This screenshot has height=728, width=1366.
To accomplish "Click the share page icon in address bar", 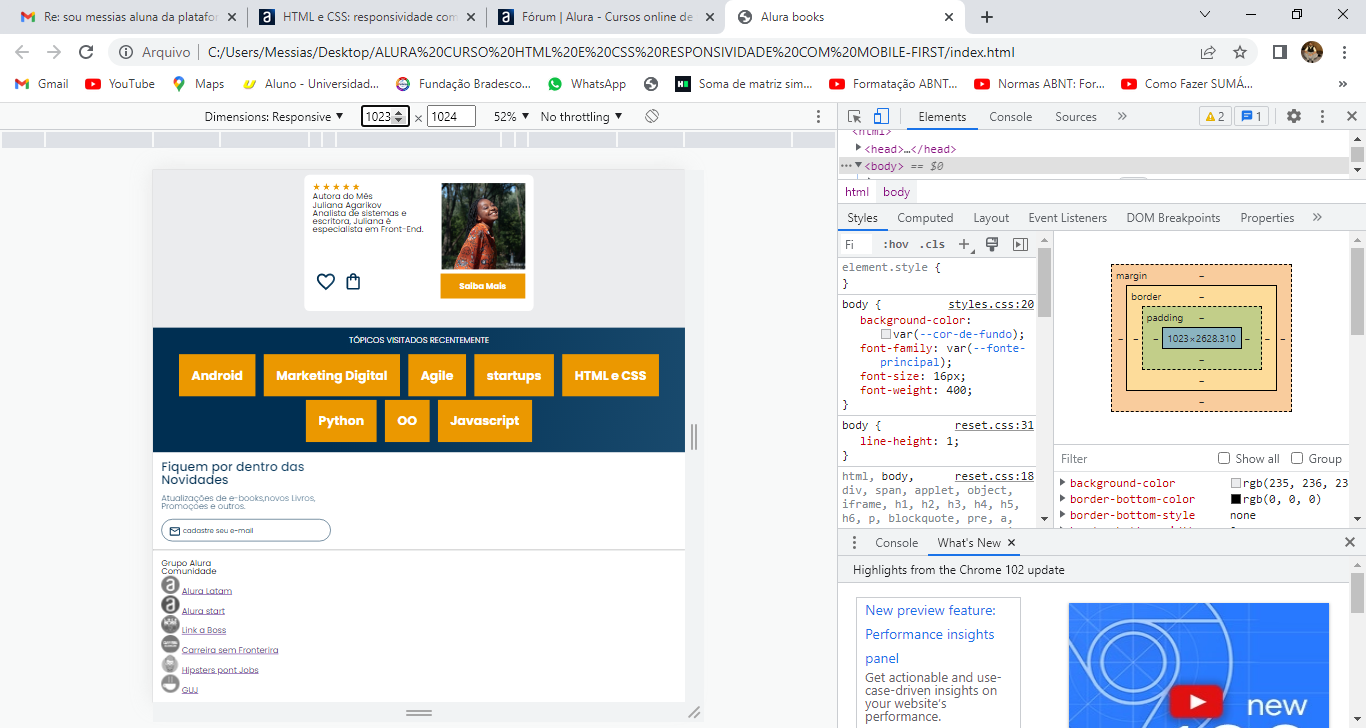I will click(1208, 52).
